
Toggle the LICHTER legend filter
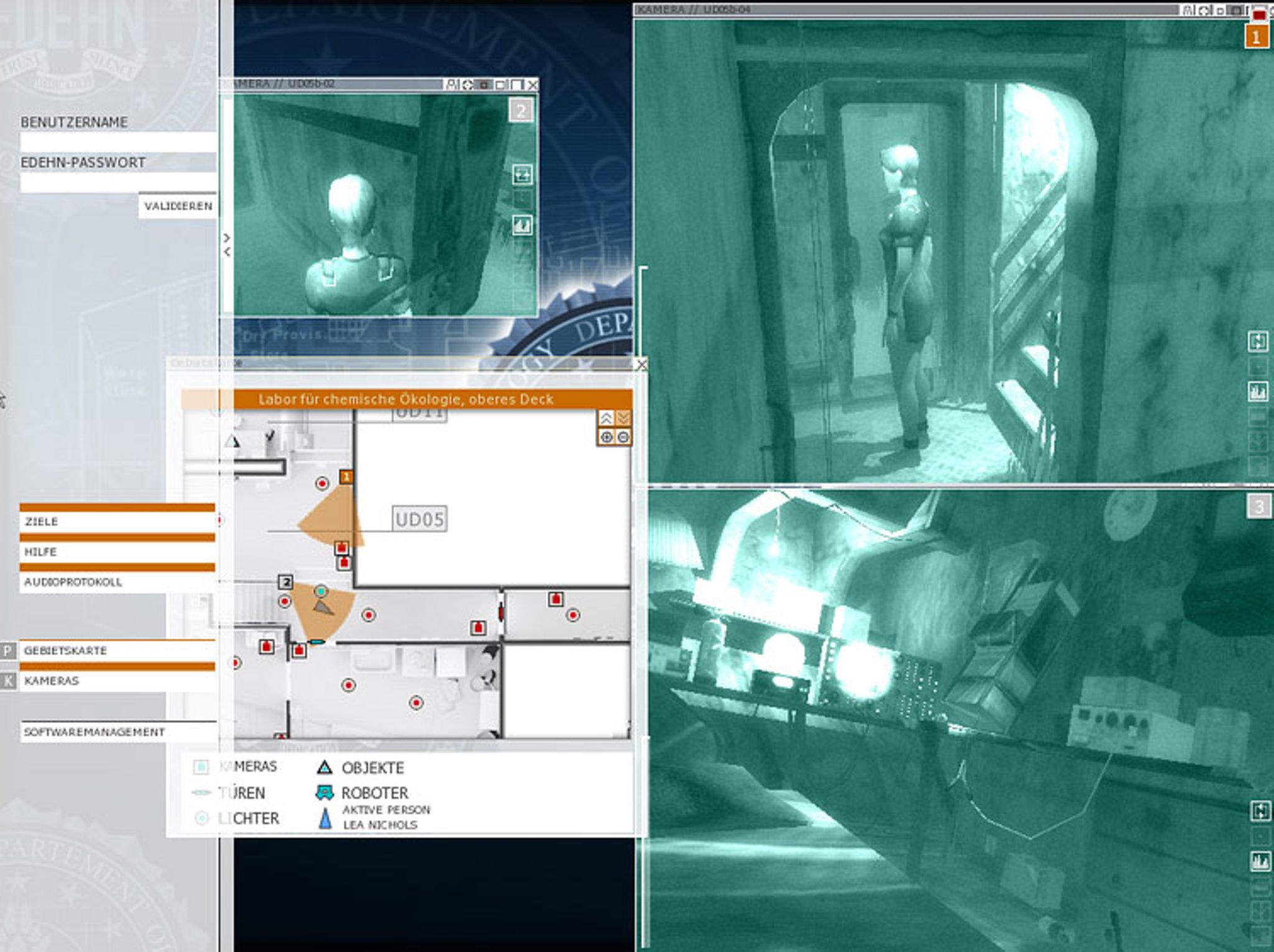click(236, 818)
